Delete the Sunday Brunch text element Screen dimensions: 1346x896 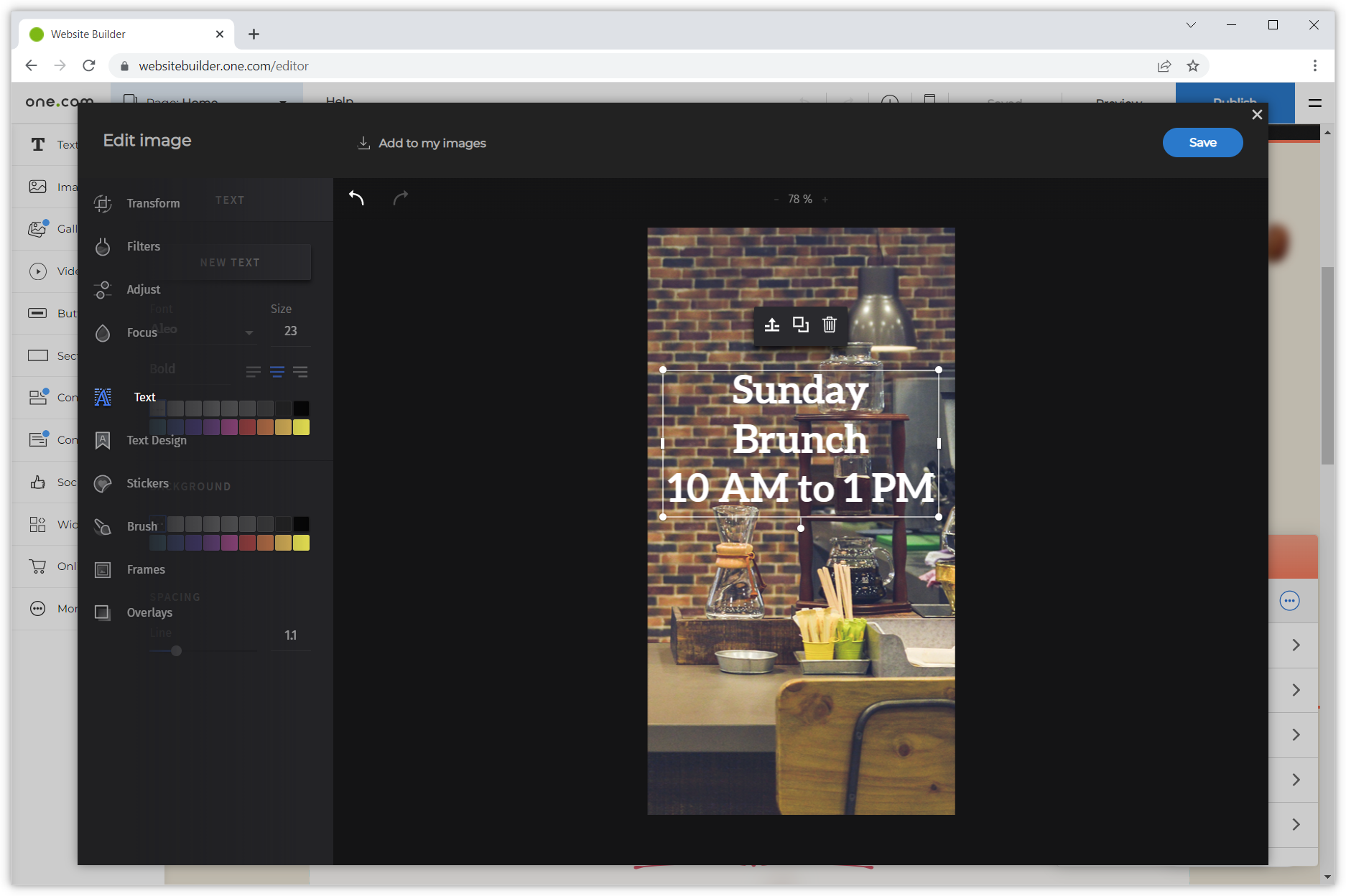828,325
